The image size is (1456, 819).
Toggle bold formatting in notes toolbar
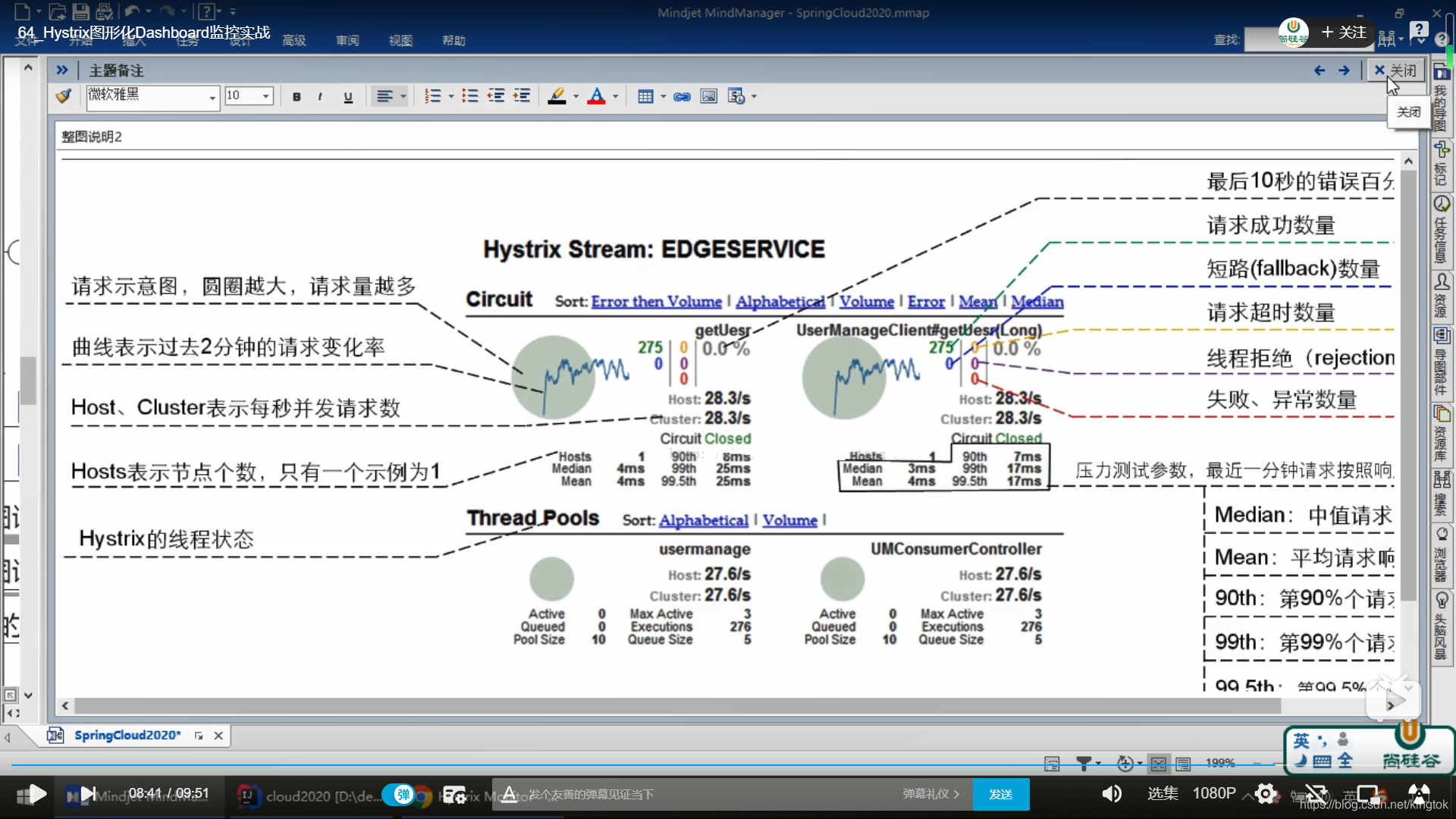297,96
